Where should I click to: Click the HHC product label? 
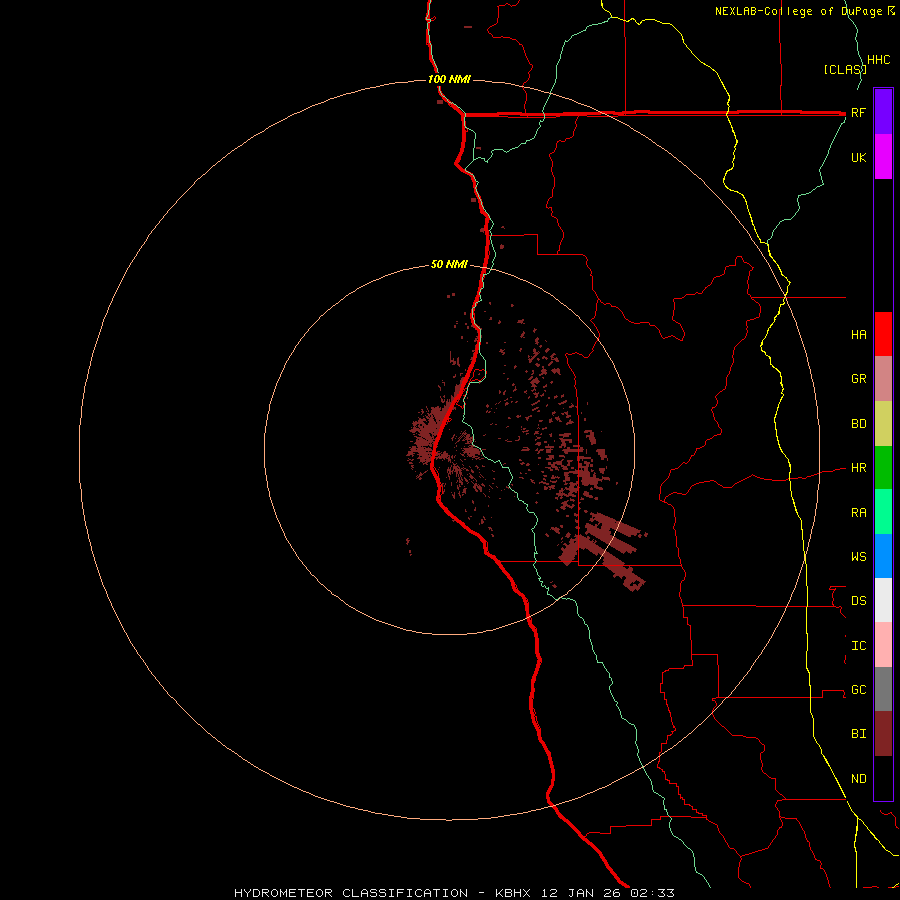point(879,60)
